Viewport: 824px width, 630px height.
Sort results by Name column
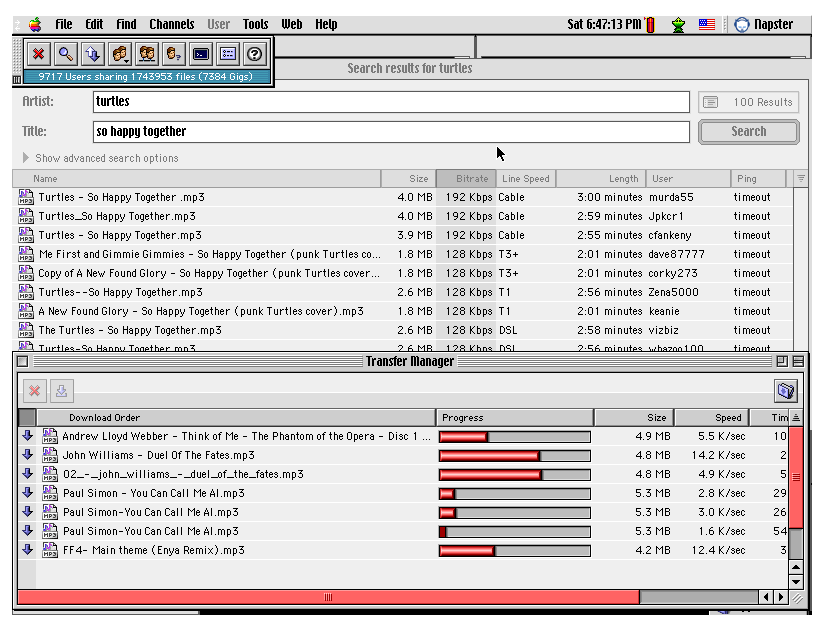coord(197,179)
